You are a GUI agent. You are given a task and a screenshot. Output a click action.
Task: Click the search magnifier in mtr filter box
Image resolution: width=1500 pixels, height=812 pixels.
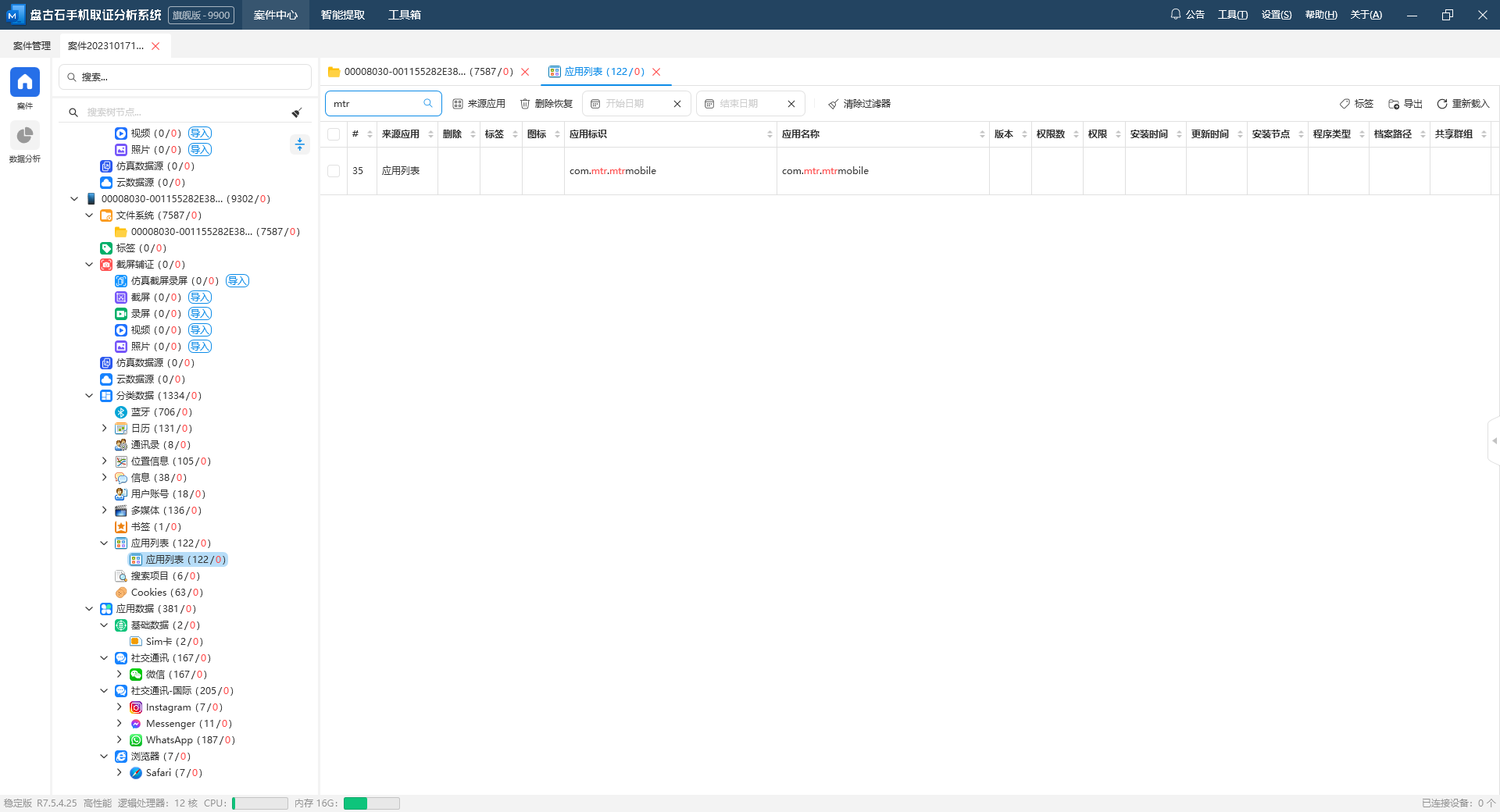pyautogui.click(x=428, y=103)
